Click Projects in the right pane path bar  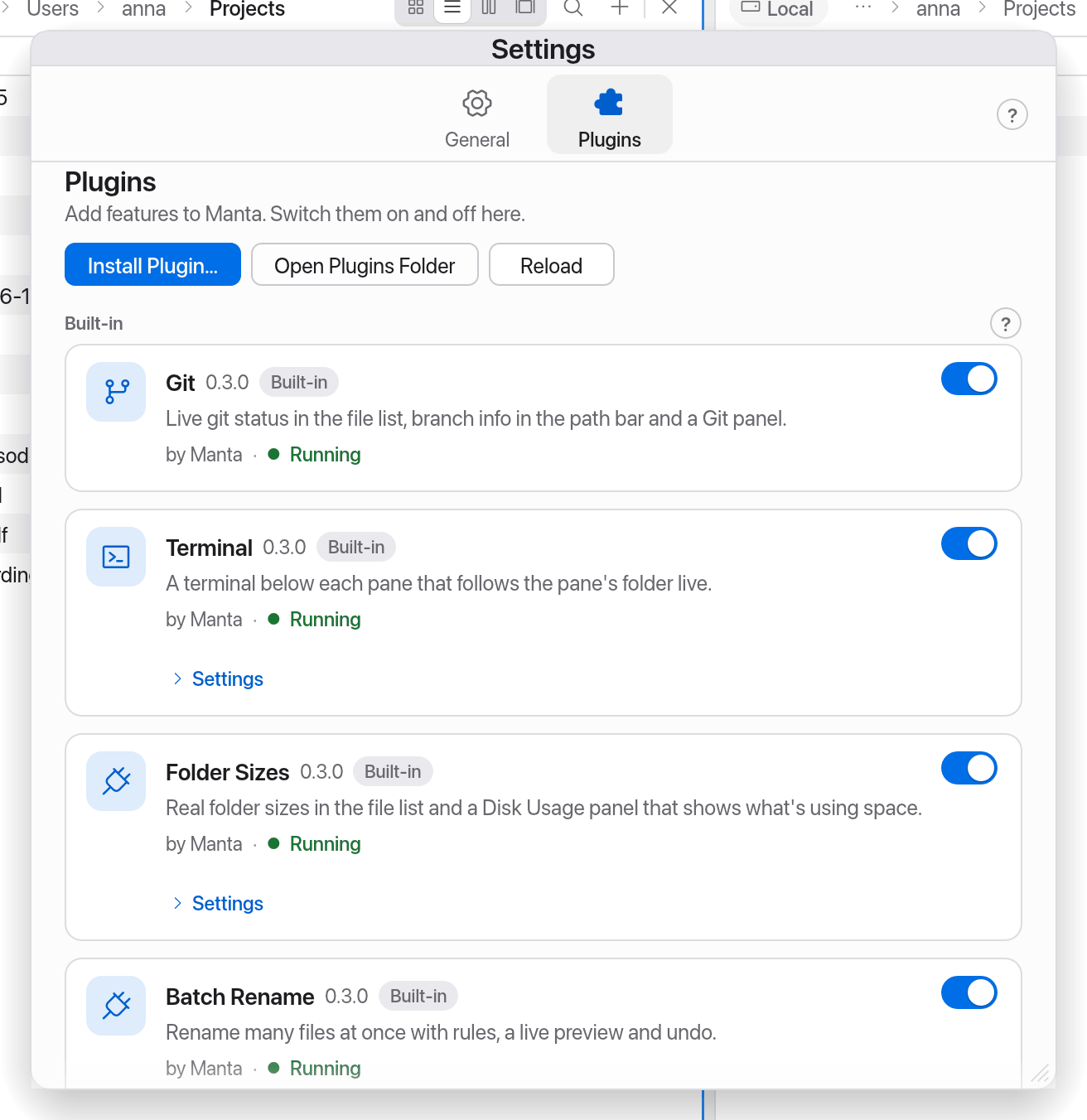coord(1039,9)
